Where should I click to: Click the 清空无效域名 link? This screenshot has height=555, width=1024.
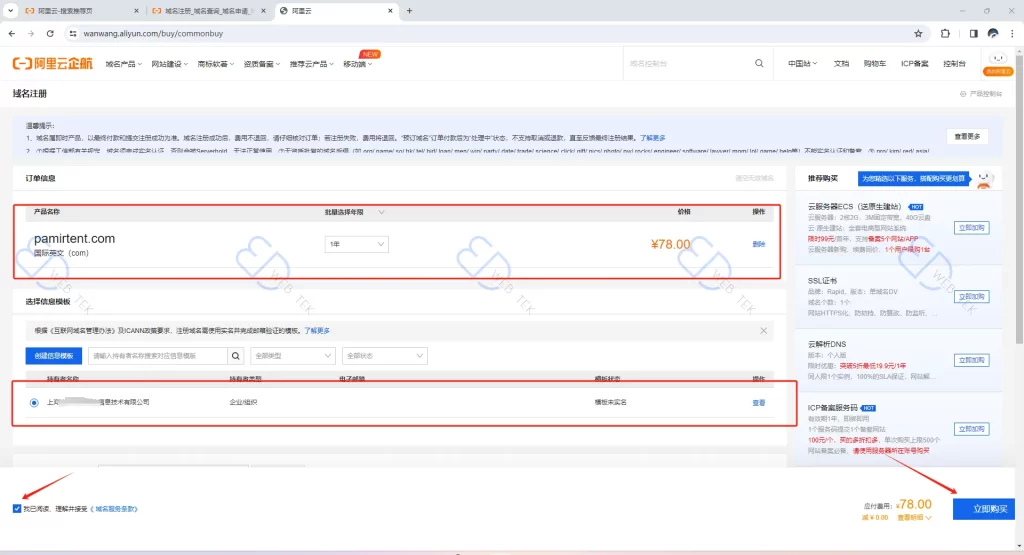point(754,178)
